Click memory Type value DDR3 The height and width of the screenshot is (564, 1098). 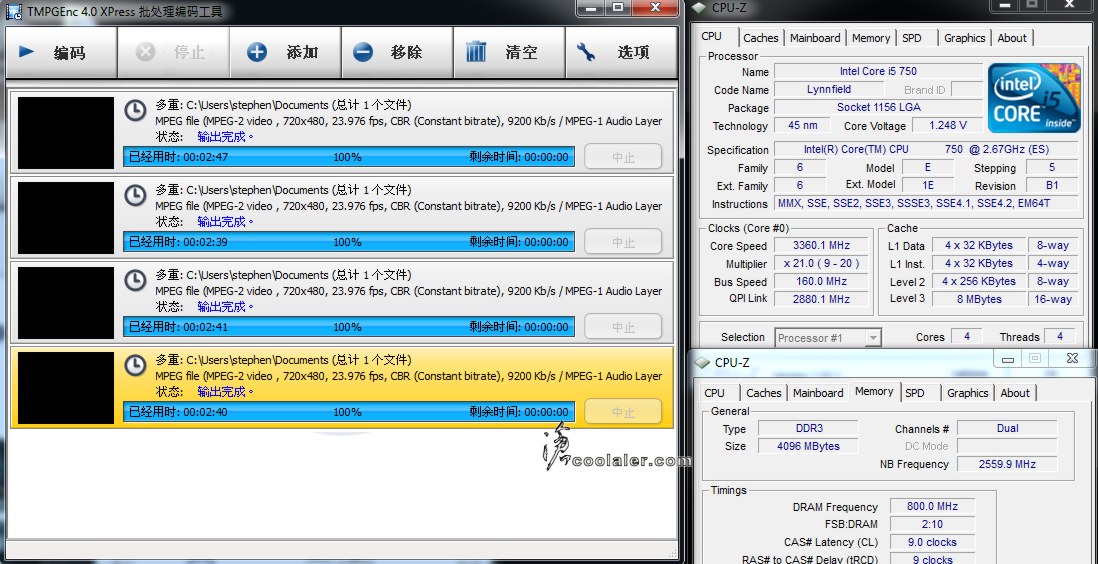tap(808, 428)
